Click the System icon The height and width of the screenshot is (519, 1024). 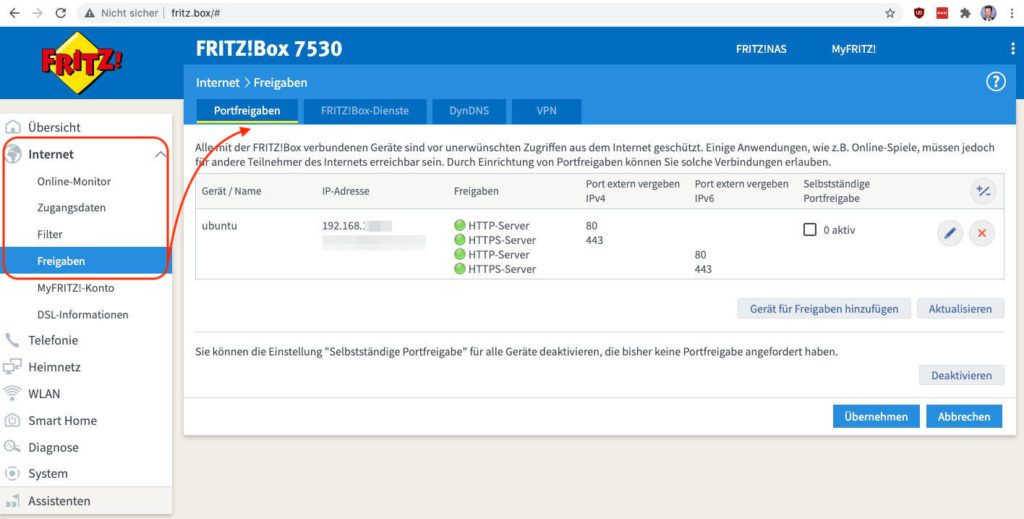pos(12,473)
